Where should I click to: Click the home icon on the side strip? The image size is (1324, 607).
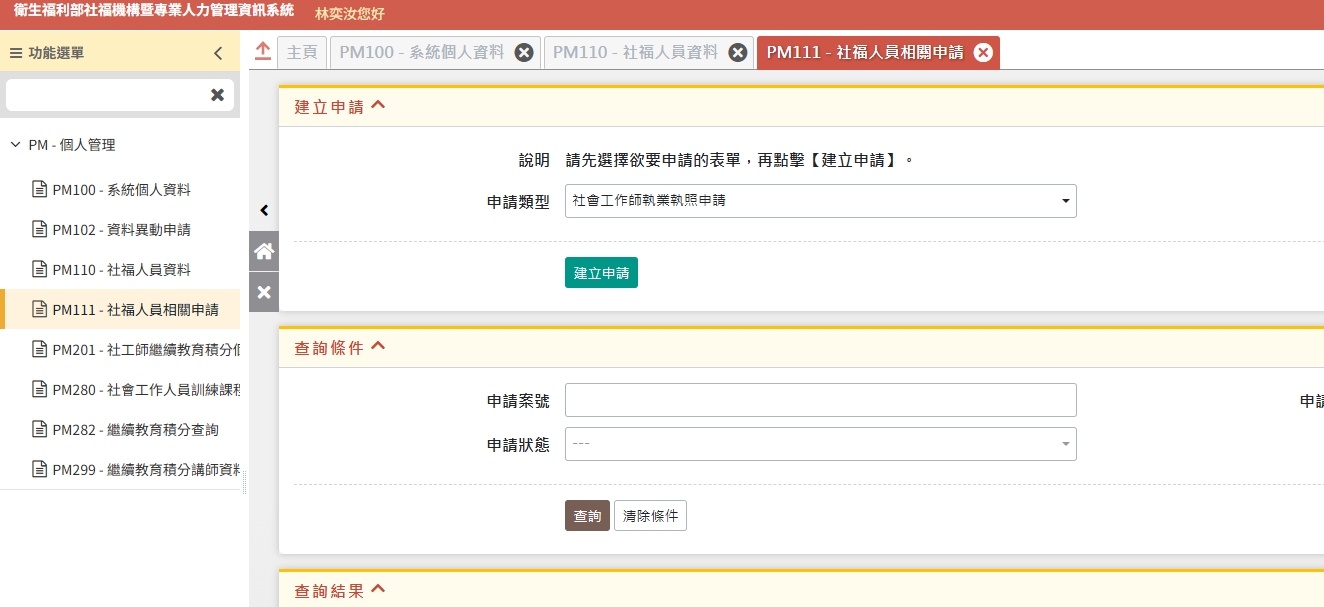(264, 251)
